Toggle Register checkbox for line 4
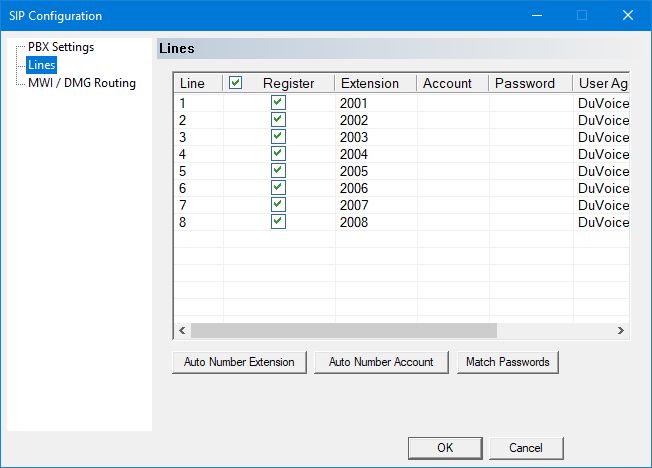The height and width of the screenshot is (468, 652). click(278, 154)
